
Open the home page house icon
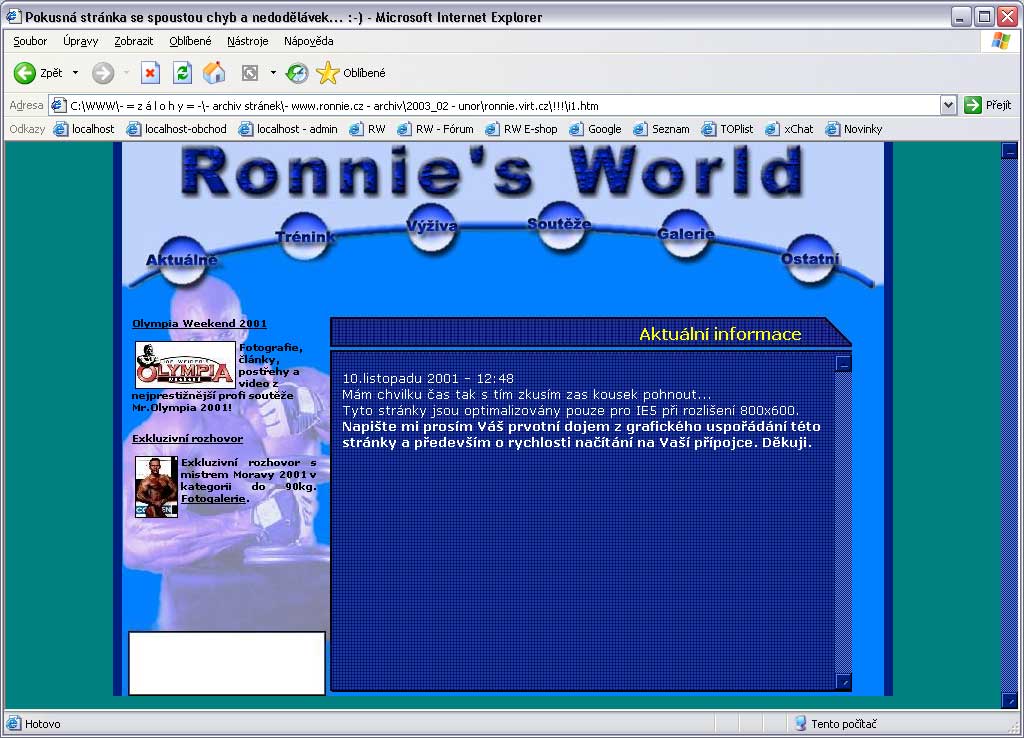(214, 73)
